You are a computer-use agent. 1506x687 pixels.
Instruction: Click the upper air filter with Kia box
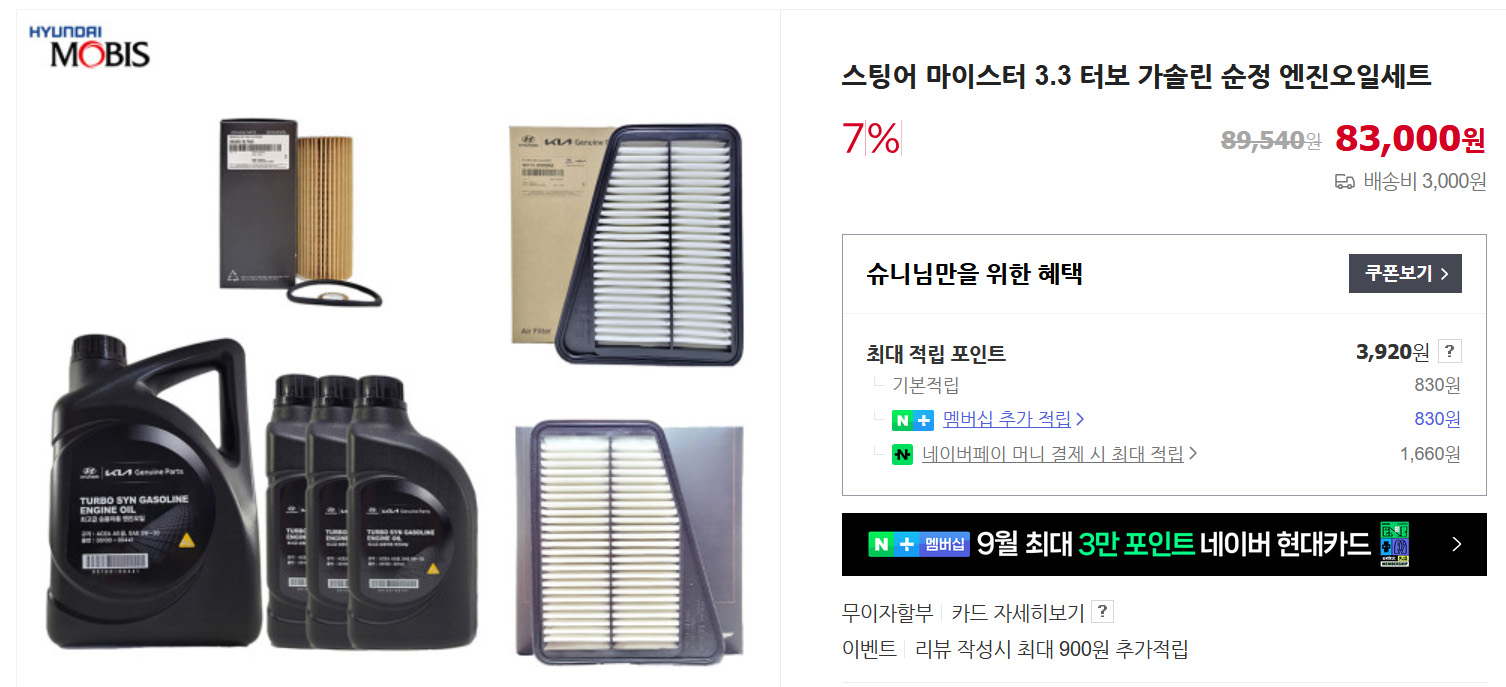pyautogui.click(x=626, y=241)
